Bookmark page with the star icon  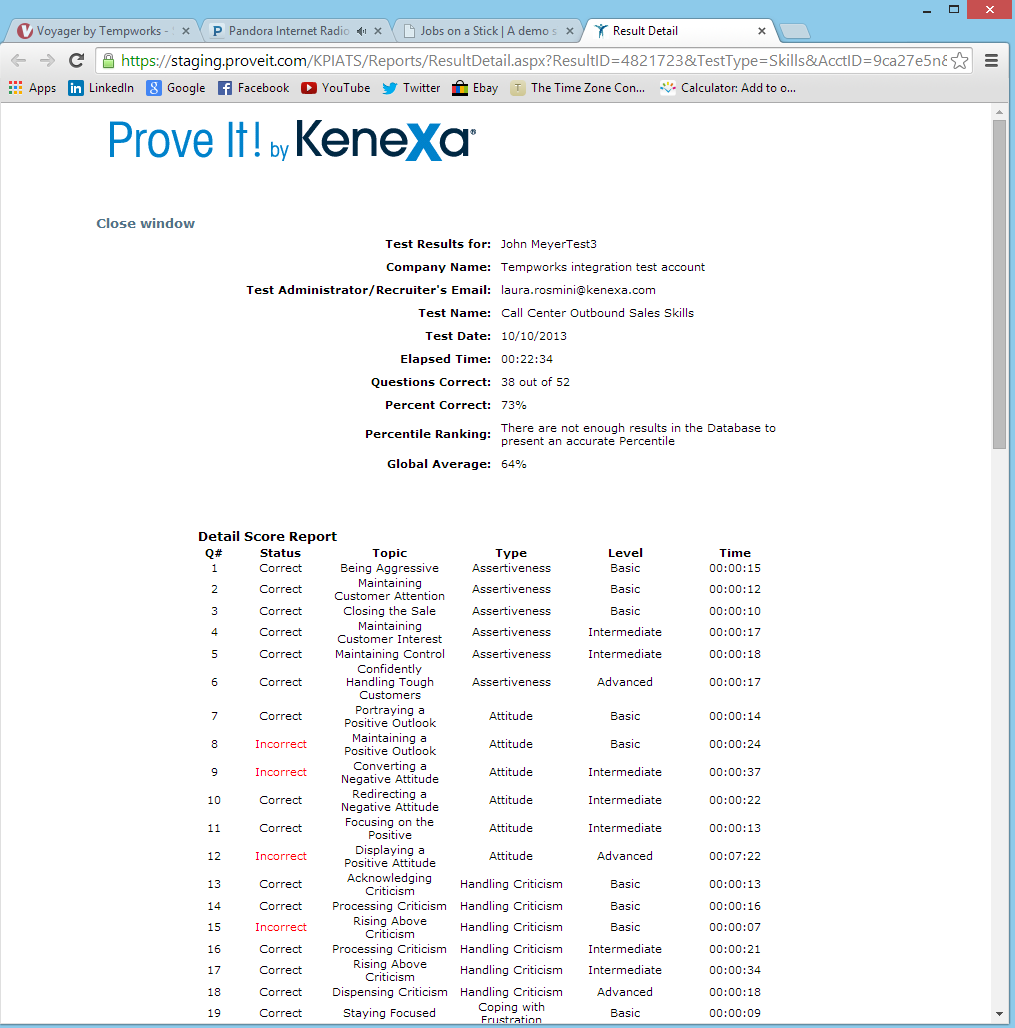point(959,61)
